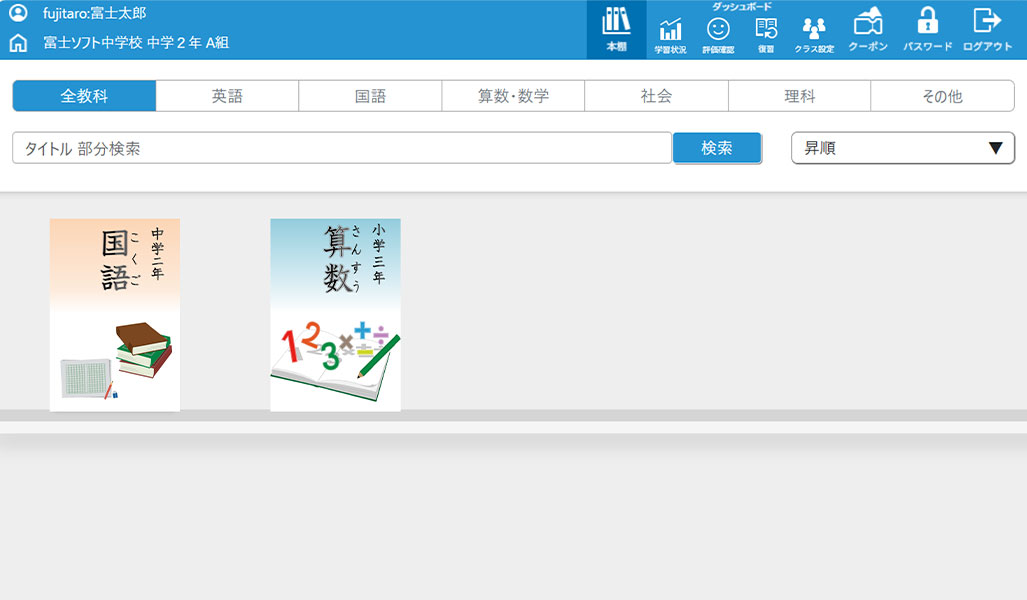Select the 全教科 subject tab

84,96
